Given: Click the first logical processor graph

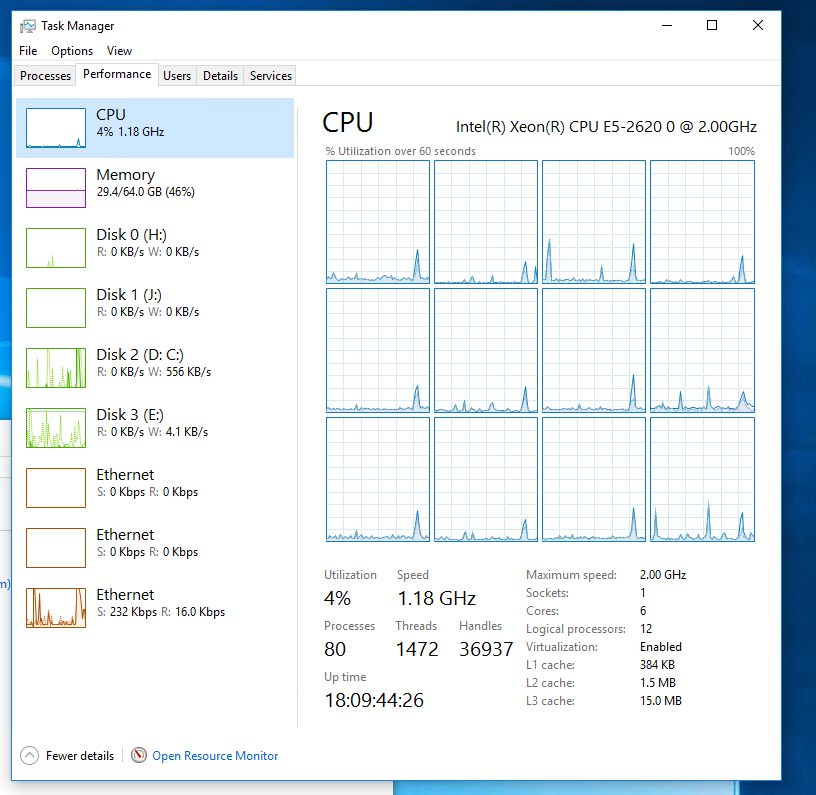Looking at the screenshot, I should point(378,222).
